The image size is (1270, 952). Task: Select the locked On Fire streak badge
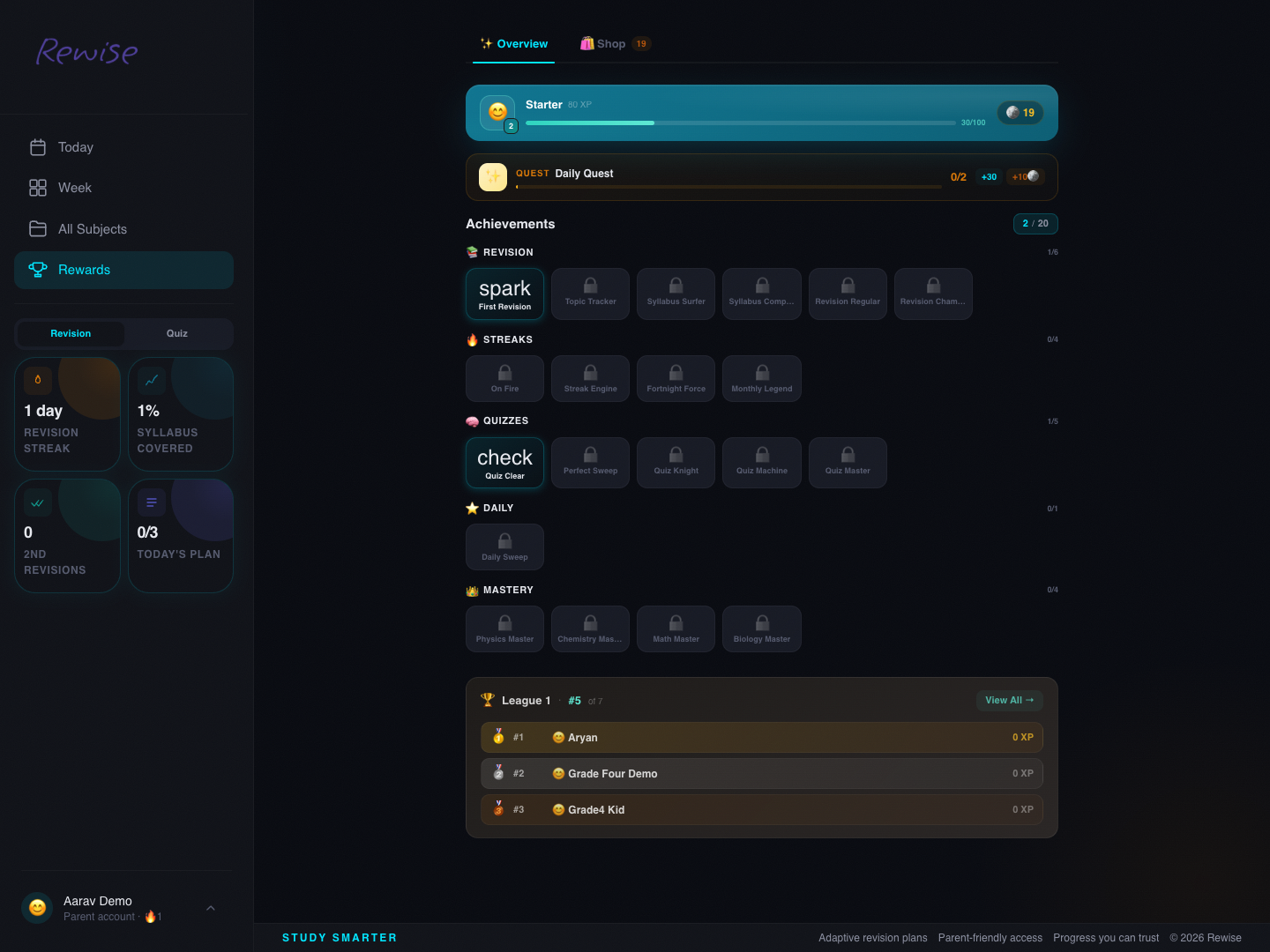click(x=504, y=378)
